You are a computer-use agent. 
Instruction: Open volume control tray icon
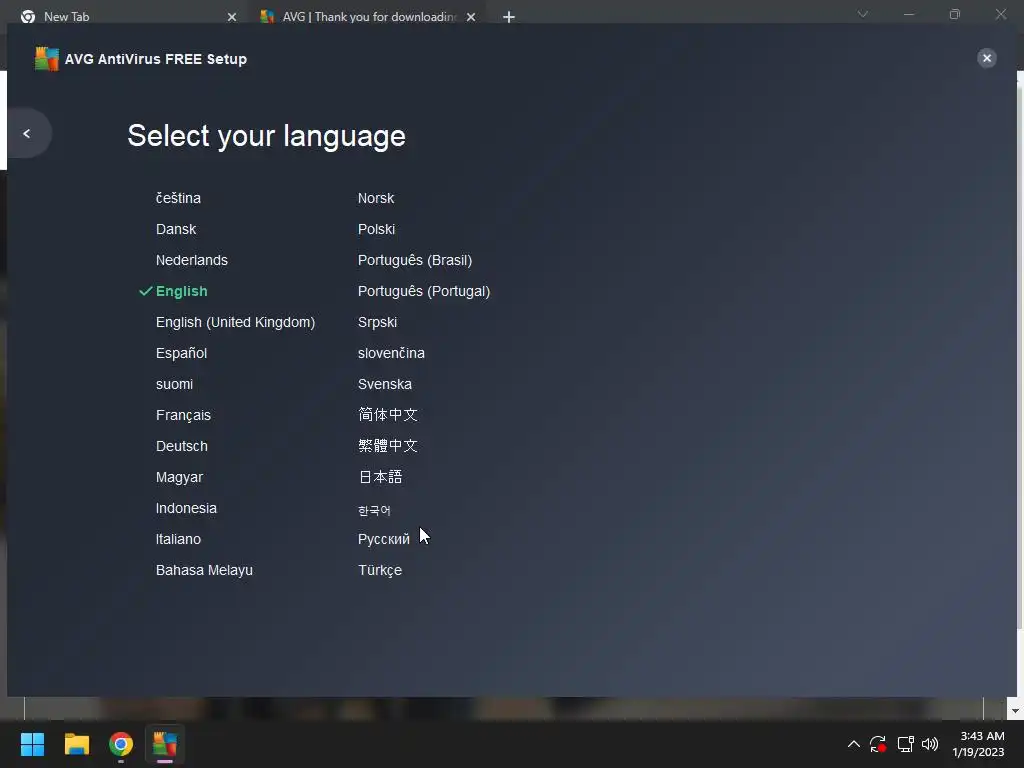930,744
